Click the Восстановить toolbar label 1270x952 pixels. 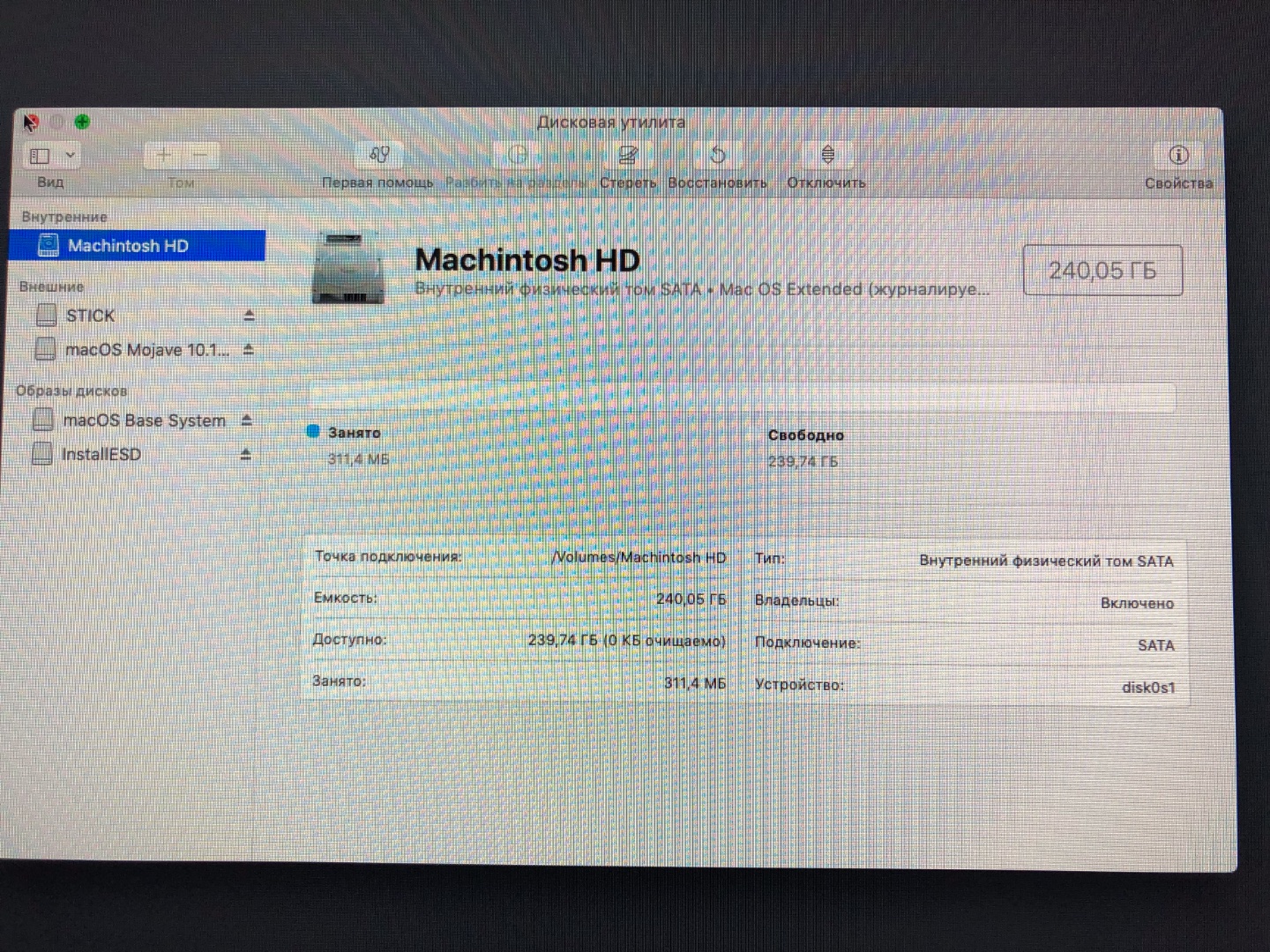717,182
